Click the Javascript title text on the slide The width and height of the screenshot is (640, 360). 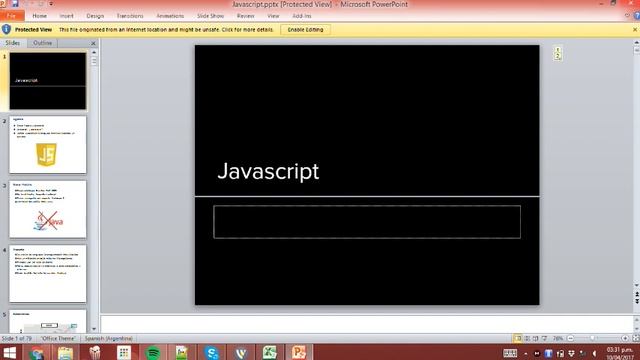[x=268, y=171]
